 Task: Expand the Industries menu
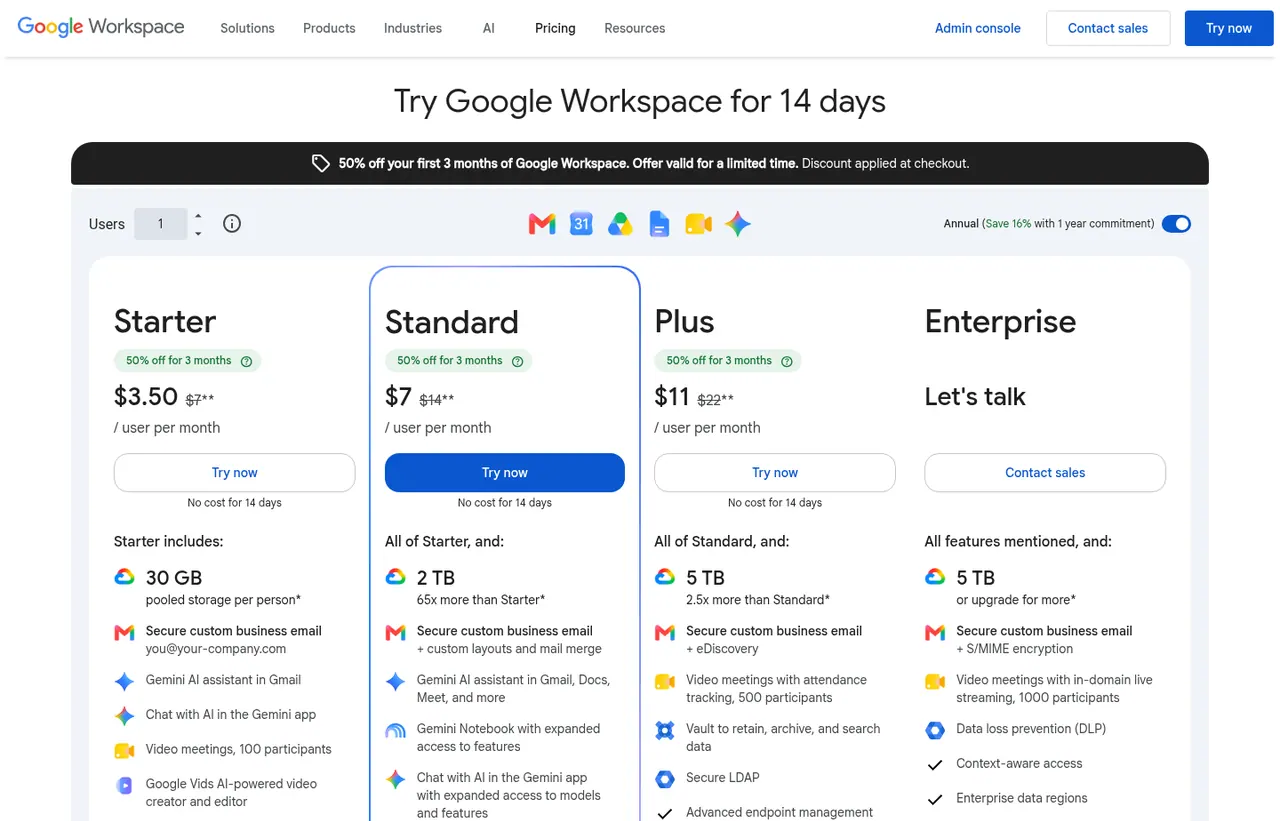coord(413,28)
